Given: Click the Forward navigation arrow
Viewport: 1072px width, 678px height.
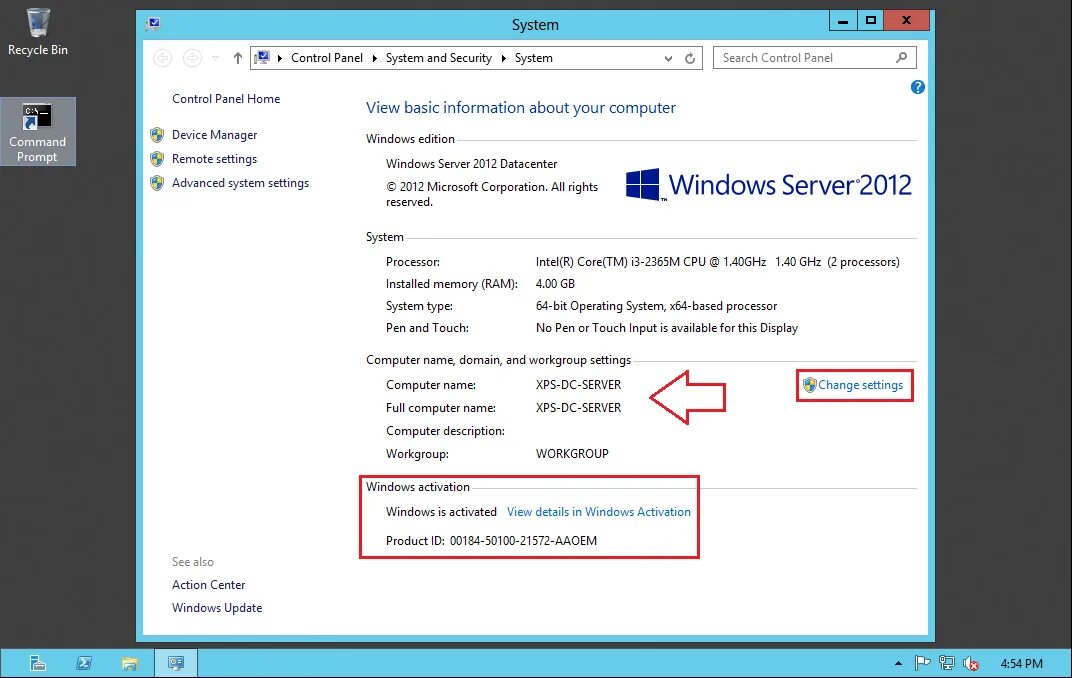Looking at the screenshot, I should coord(192,58).
